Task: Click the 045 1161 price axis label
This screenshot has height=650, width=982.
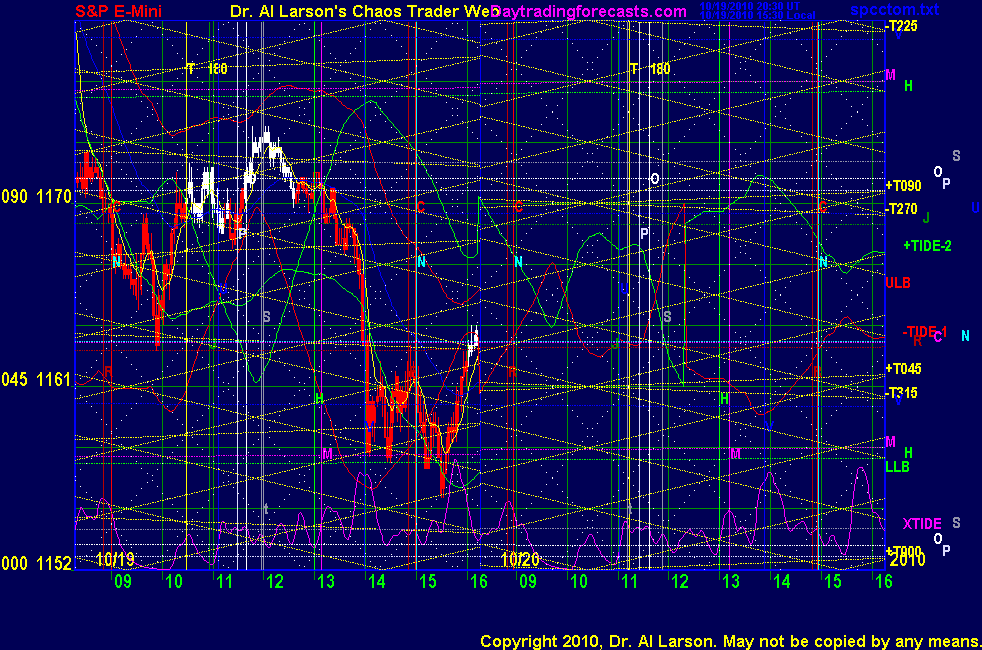Action: [36, 379]
